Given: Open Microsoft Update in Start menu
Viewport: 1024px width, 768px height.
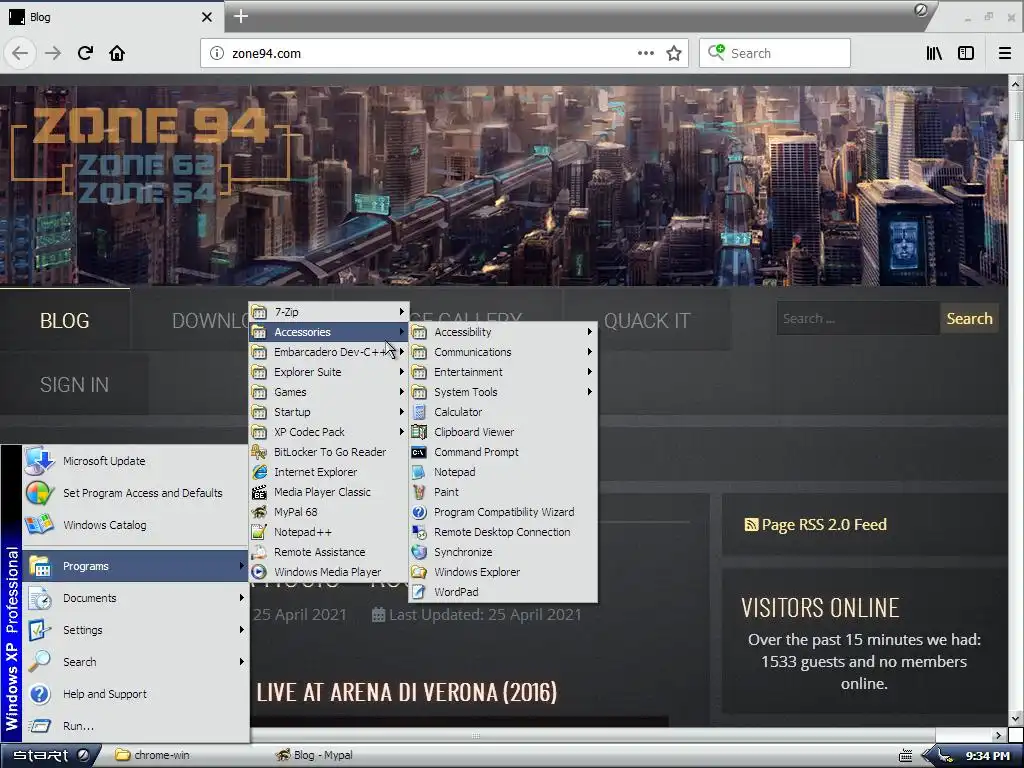Looking at the screenshot, I should coord(136,461).
